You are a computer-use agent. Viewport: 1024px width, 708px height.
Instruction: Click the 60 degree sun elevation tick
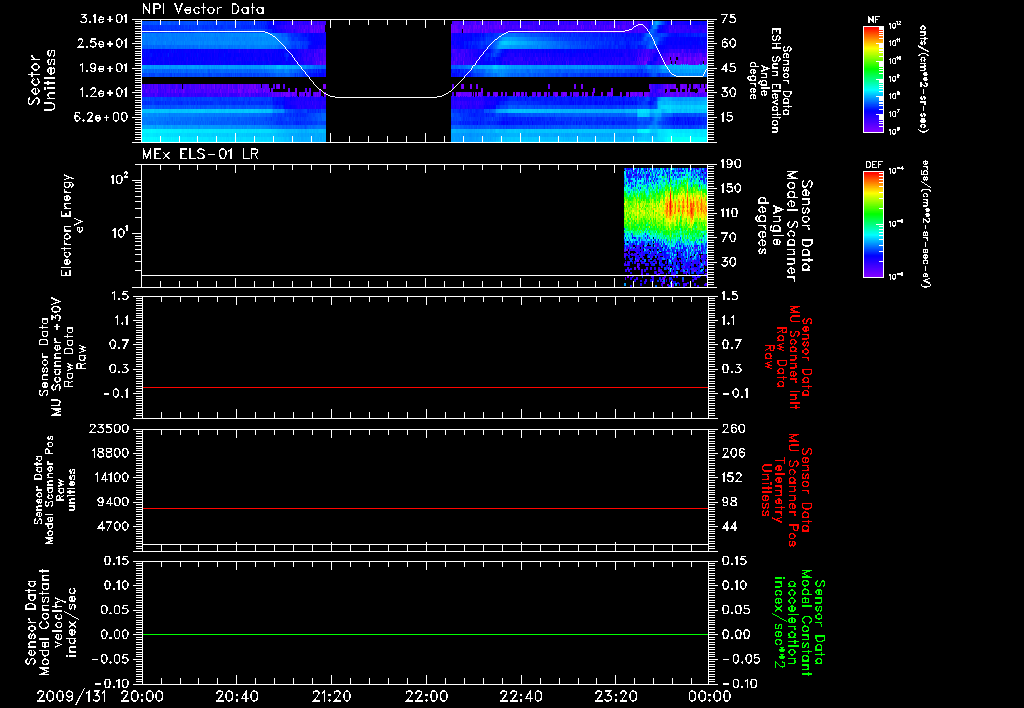[x=729, y=43]
